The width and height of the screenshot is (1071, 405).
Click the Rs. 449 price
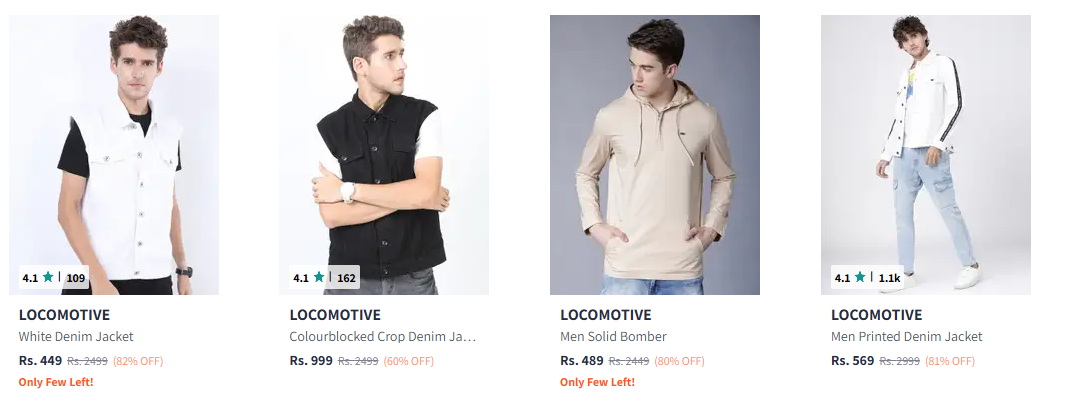40,361
